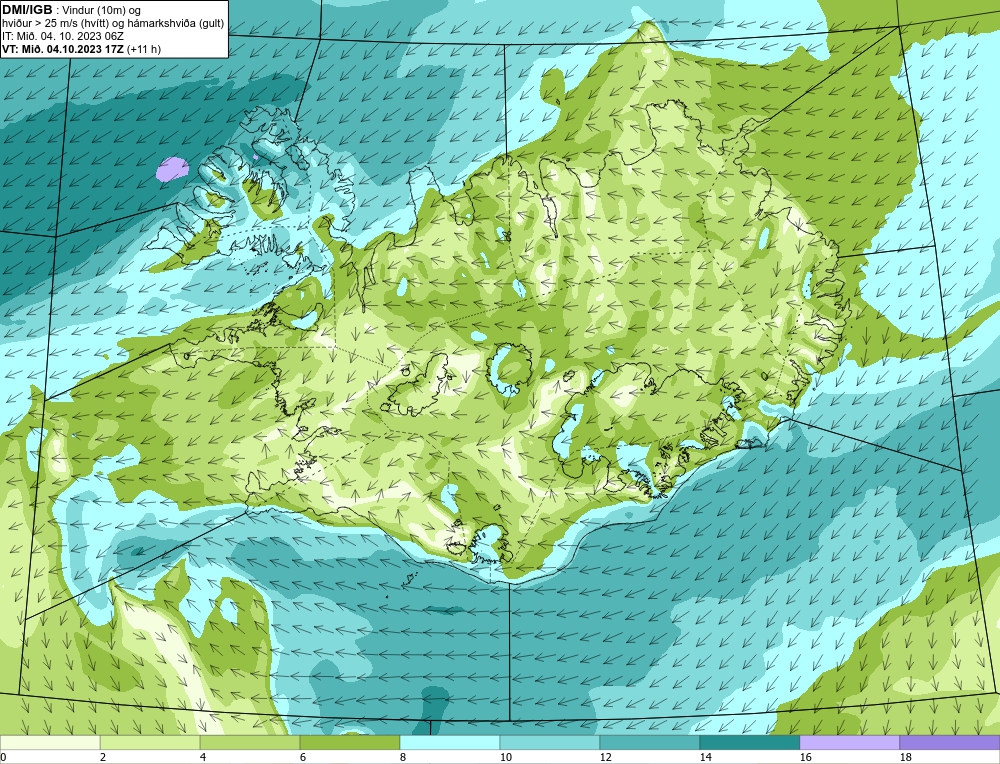
Task: Click the "Vindur (10m) og" text
Action: [x=103, y=10]
